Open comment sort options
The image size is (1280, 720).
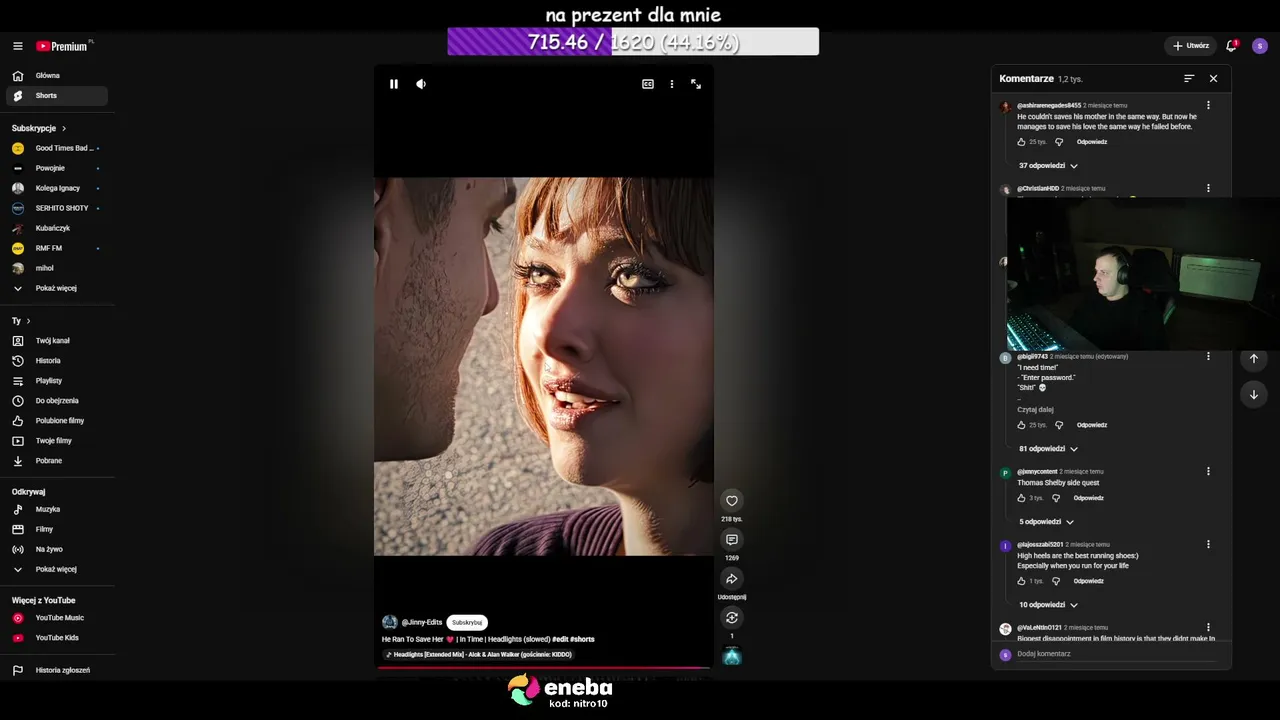tap(1189, 78)
